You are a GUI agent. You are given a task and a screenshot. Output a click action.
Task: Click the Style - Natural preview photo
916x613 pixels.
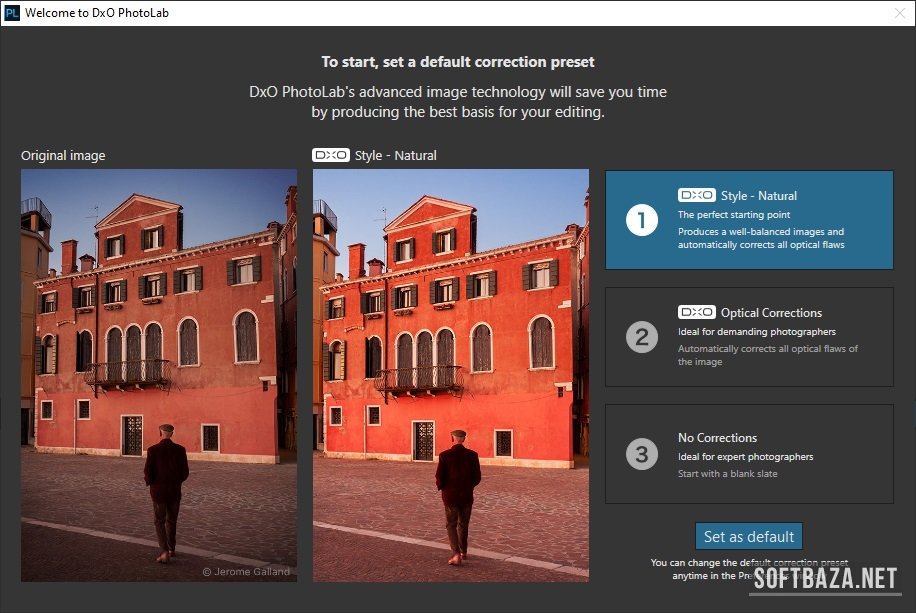[451, 375]
